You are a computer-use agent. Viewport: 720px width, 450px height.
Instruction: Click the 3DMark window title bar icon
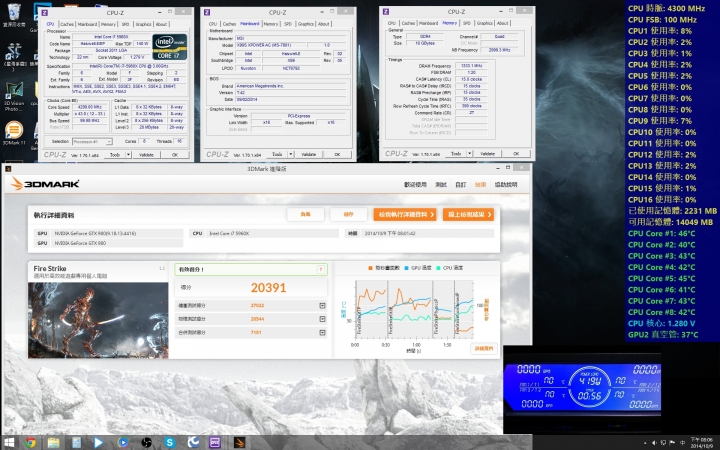click(8, 169)
